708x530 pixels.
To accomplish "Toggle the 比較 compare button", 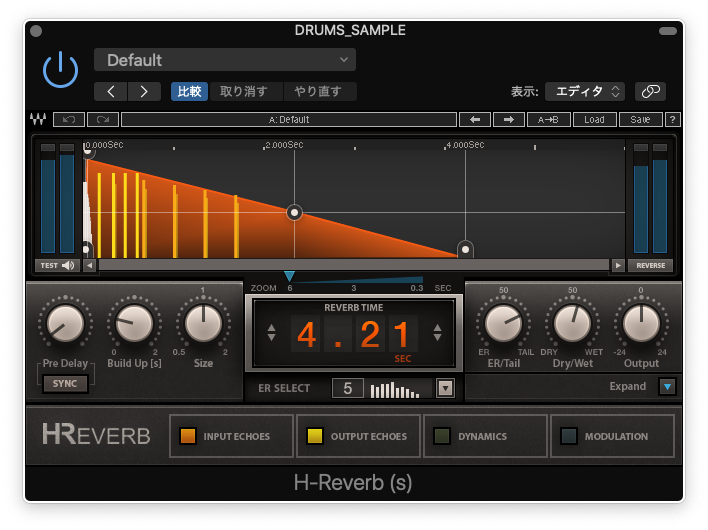I will pyautogui.click(x=189, y=92).
